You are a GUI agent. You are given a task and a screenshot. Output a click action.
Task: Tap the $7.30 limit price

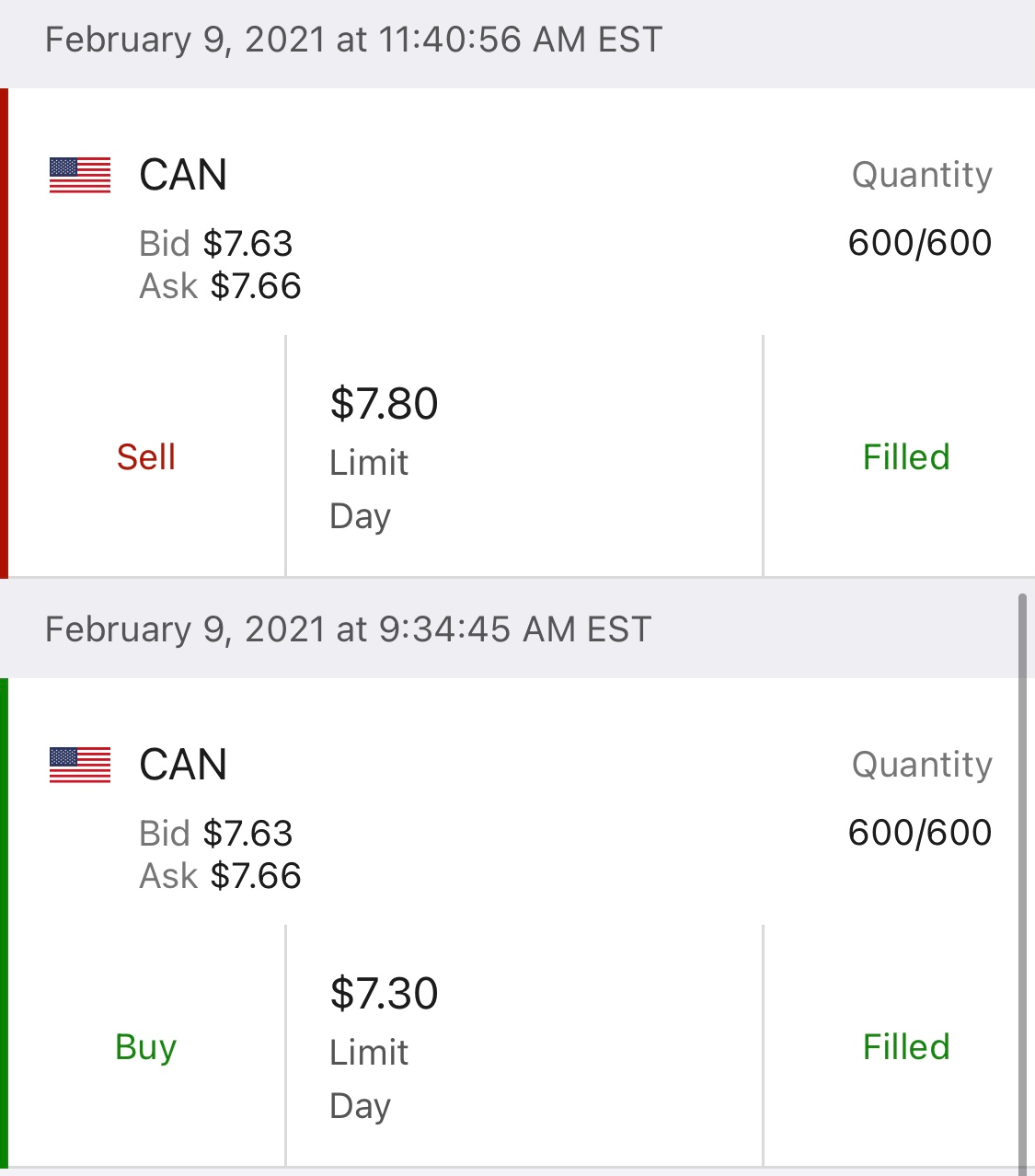coord(385,994)
